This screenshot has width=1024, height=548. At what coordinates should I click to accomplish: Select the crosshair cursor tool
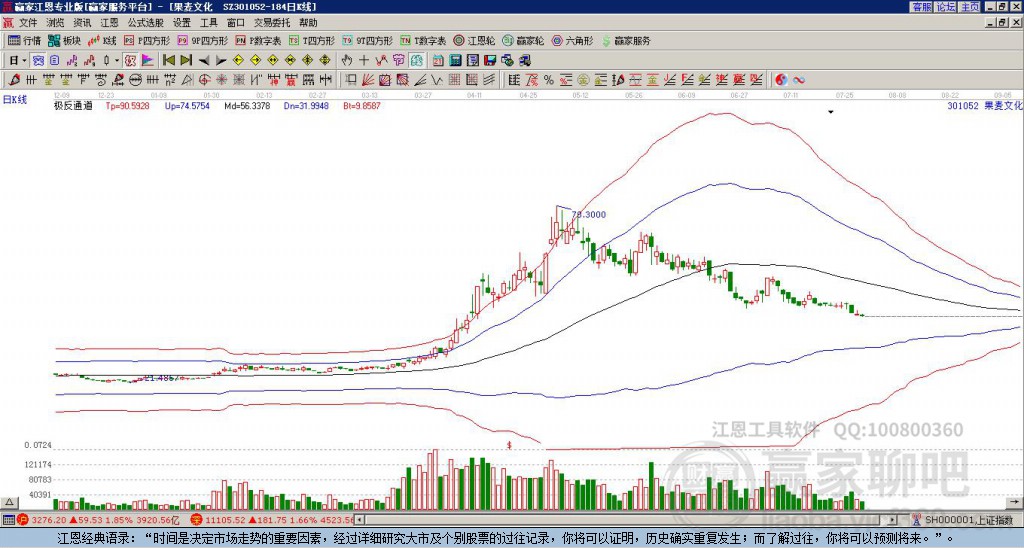[364, 61]
